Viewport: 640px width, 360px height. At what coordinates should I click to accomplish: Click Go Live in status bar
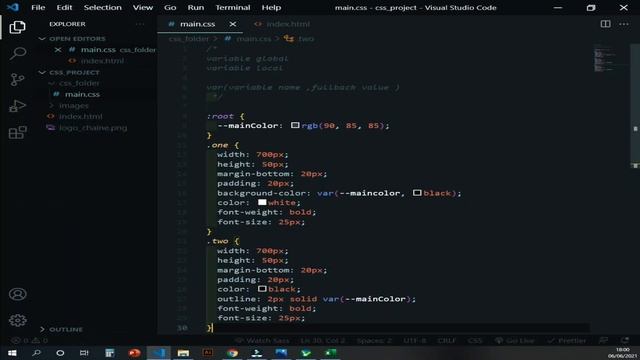tap(514, 340)
